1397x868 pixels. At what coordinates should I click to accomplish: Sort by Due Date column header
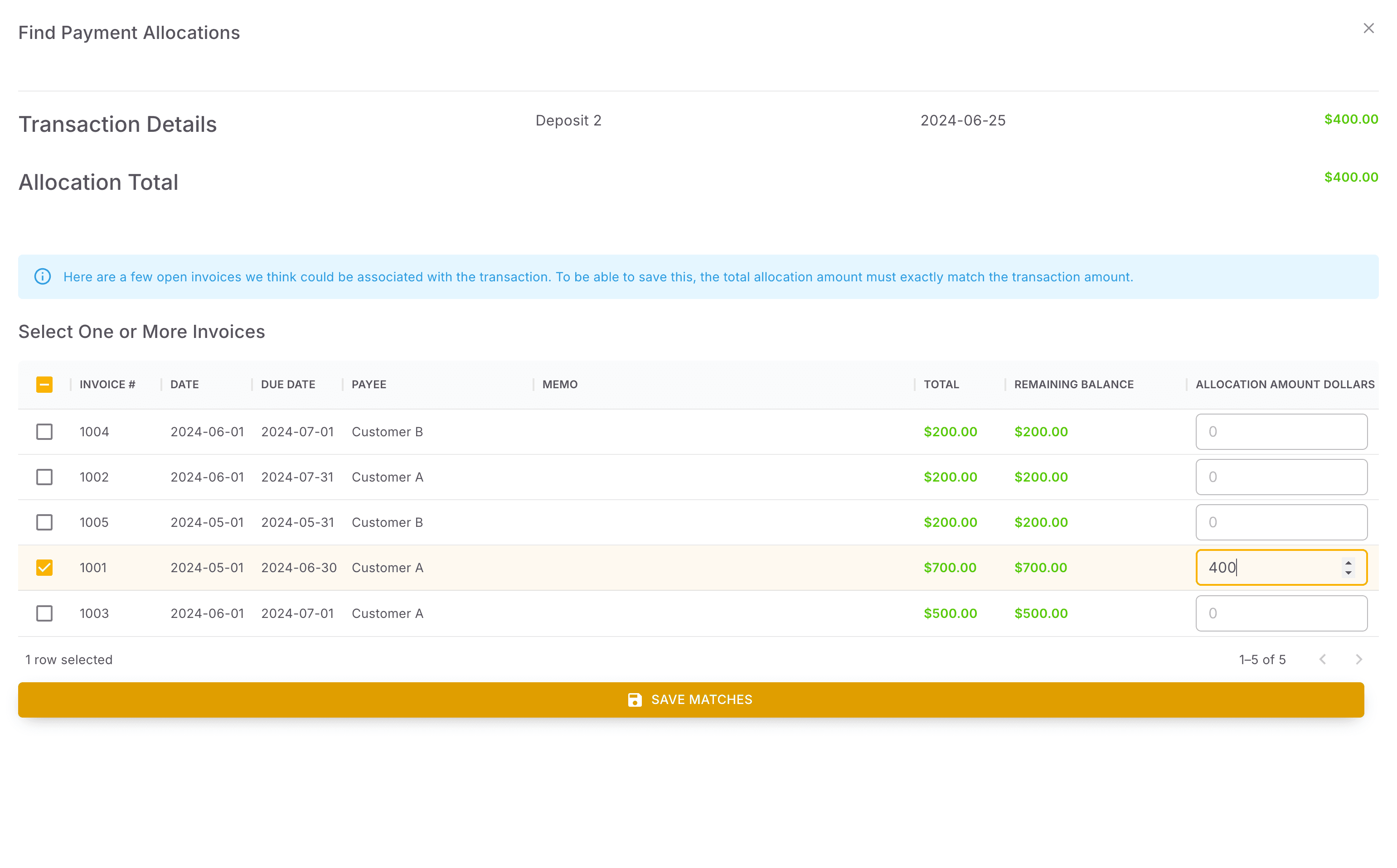(288, 385)
